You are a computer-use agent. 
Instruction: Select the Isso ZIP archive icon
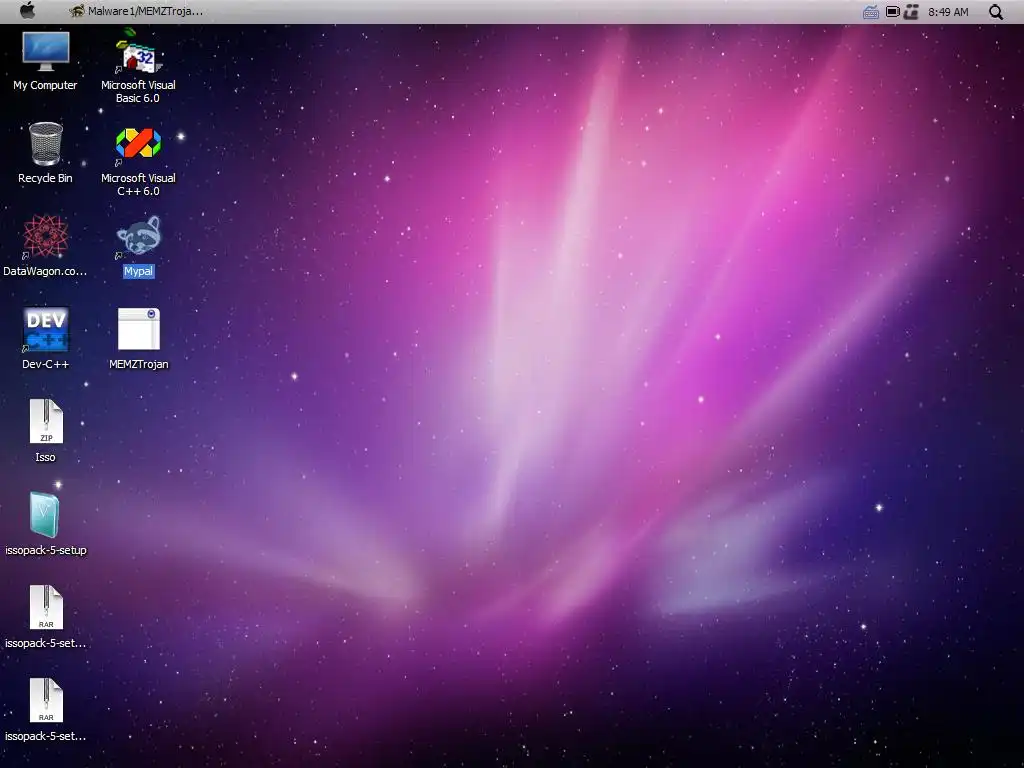[46, 422]
